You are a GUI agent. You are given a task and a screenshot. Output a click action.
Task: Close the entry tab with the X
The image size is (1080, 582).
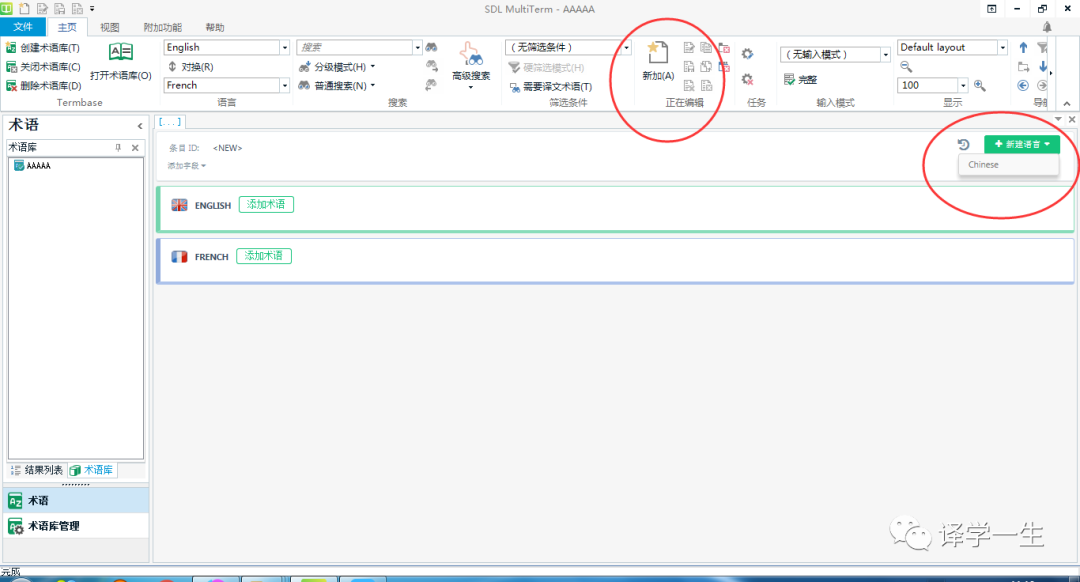click(x=1072, y=119)
